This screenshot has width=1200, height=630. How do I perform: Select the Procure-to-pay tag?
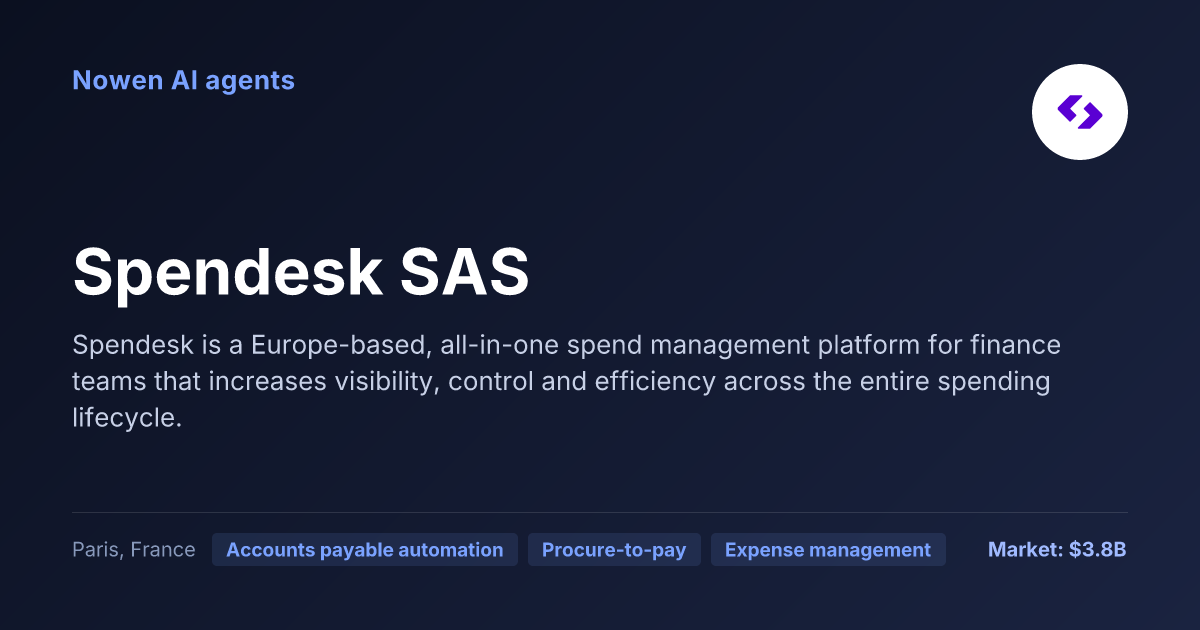click(614, 550)
